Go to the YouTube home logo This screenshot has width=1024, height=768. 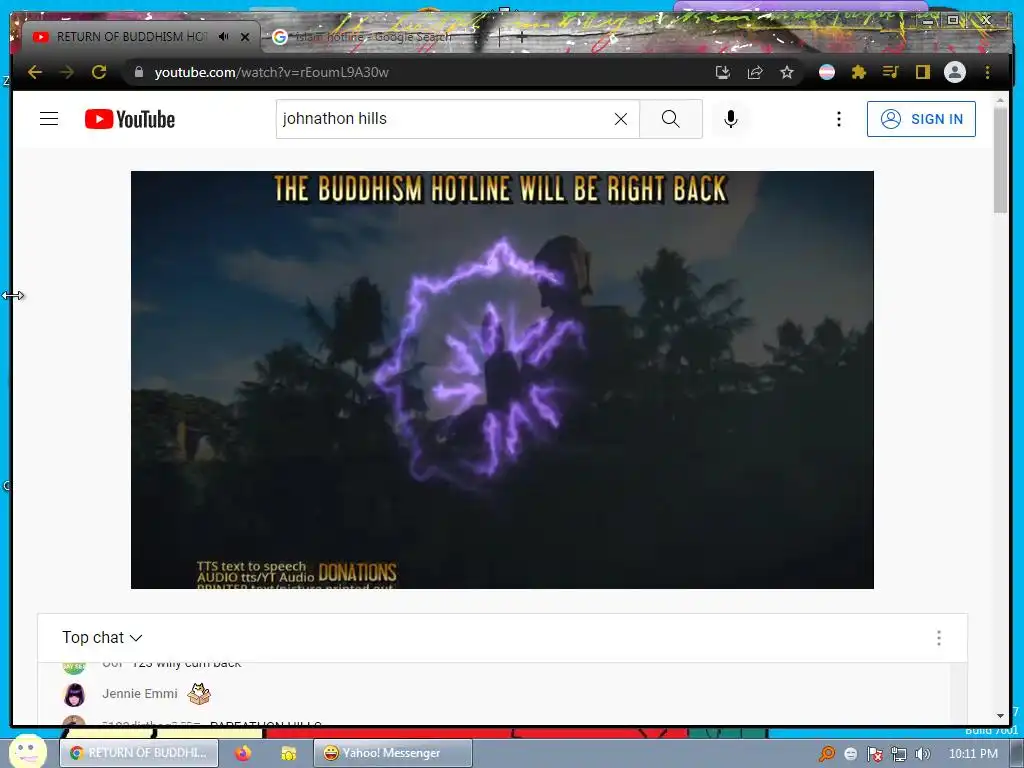pos(130,119)
